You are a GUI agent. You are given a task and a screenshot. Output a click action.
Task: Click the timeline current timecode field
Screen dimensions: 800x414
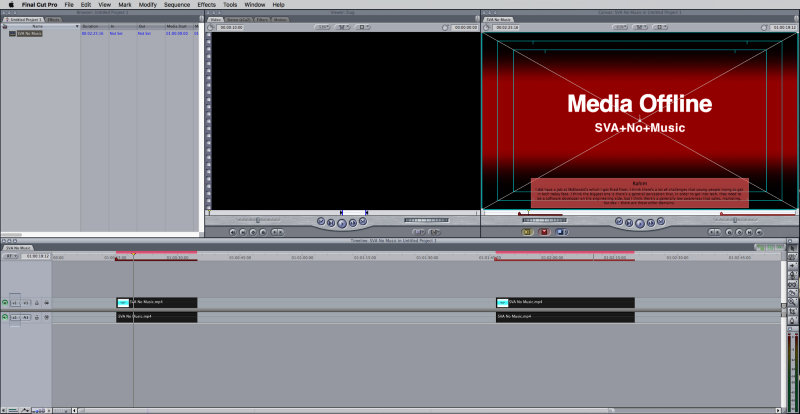[36, 256]
